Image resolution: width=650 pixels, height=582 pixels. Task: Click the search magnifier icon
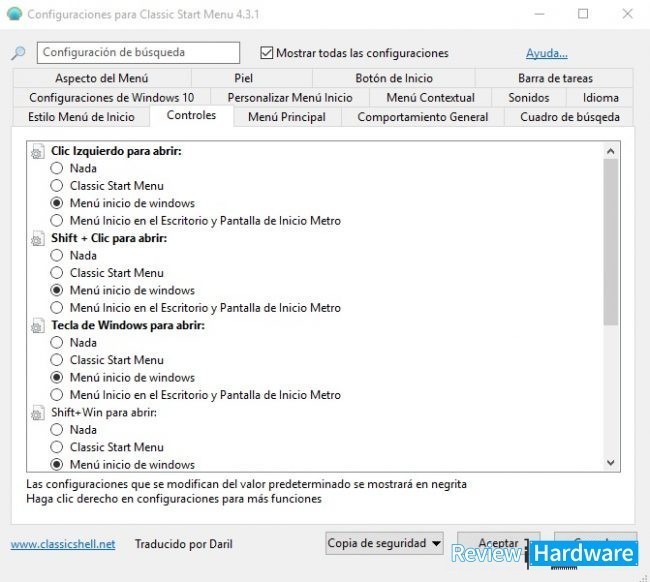point(18,53)
